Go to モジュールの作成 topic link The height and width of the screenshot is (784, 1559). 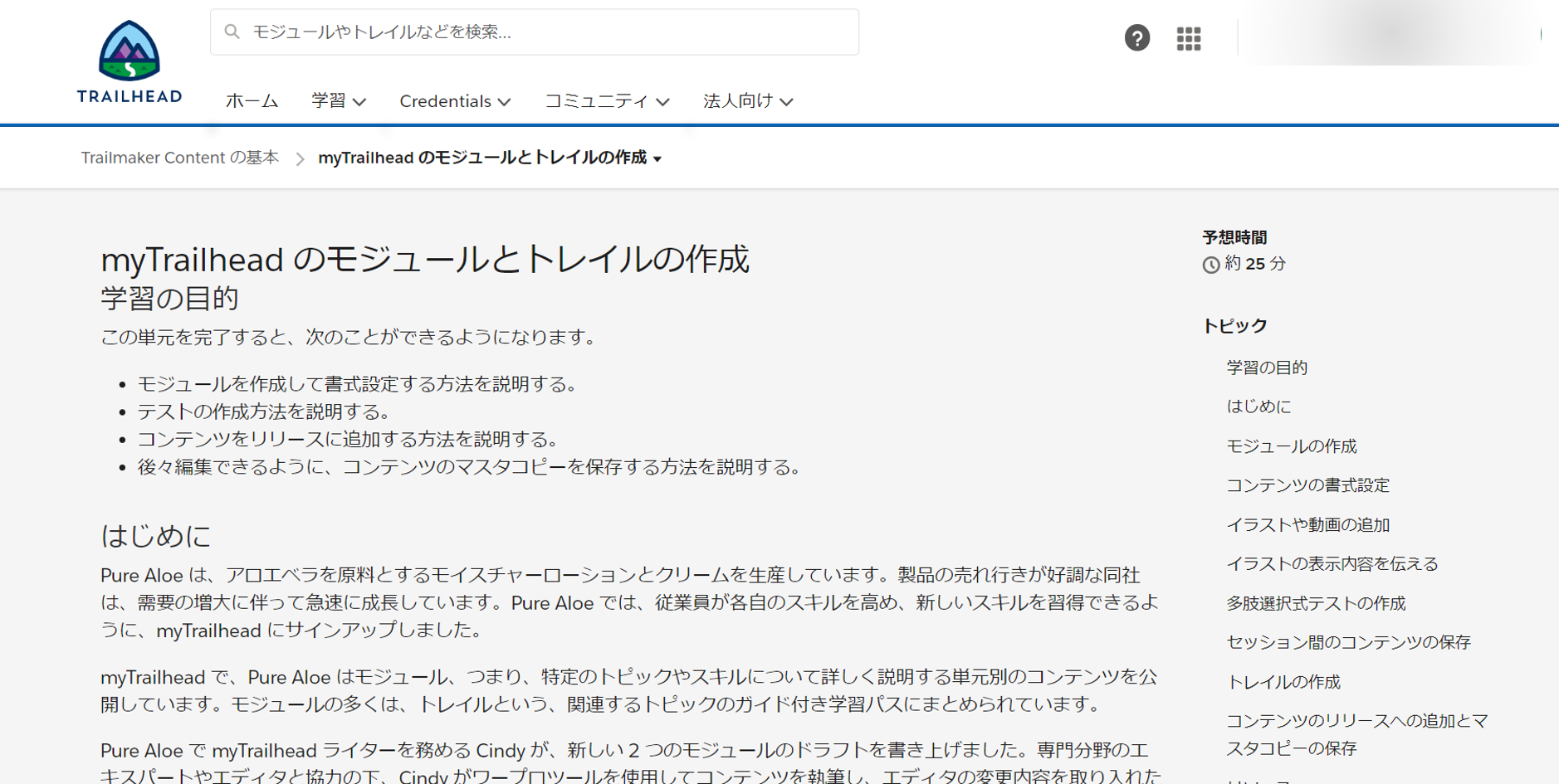click(x=1291, y=446)
